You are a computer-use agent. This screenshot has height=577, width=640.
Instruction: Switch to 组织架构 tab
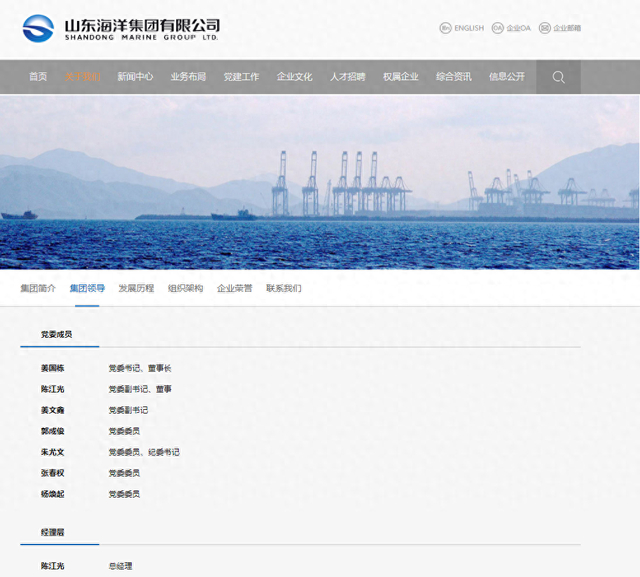coord(185,288)
